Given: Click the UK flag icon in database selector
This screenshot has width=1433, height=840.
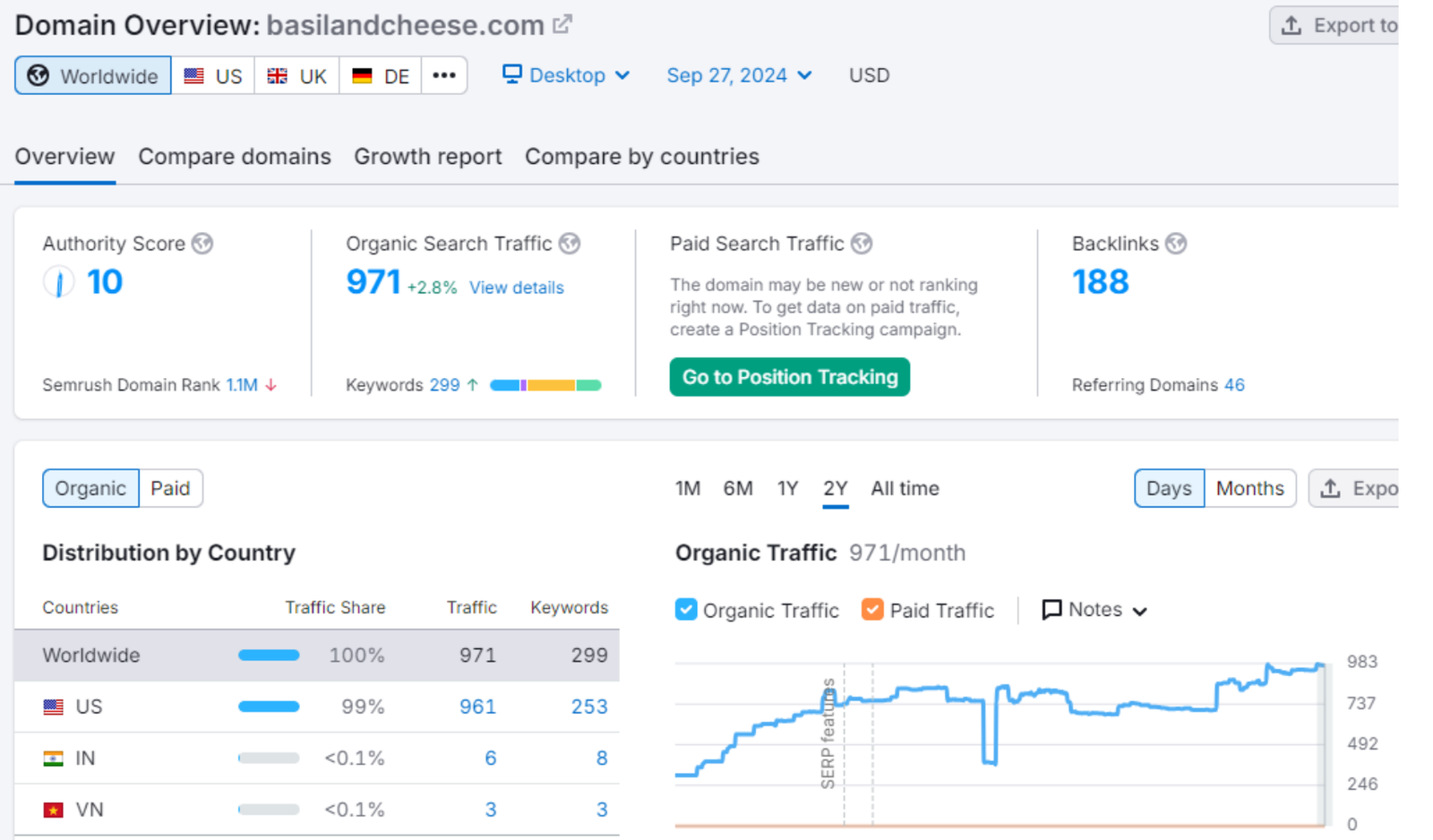Looking at the screenshot, I should 278,76.
